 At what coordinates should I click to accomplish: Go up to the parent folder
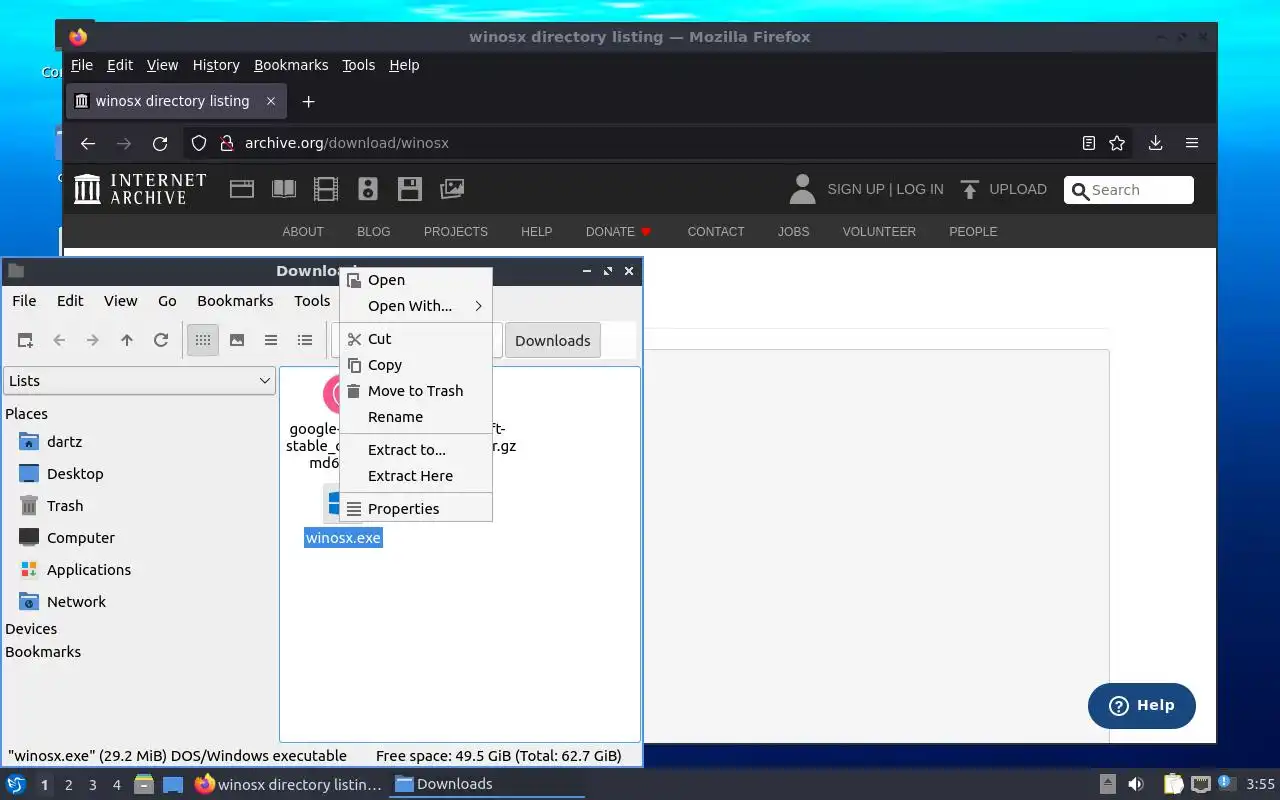(127, 340)
